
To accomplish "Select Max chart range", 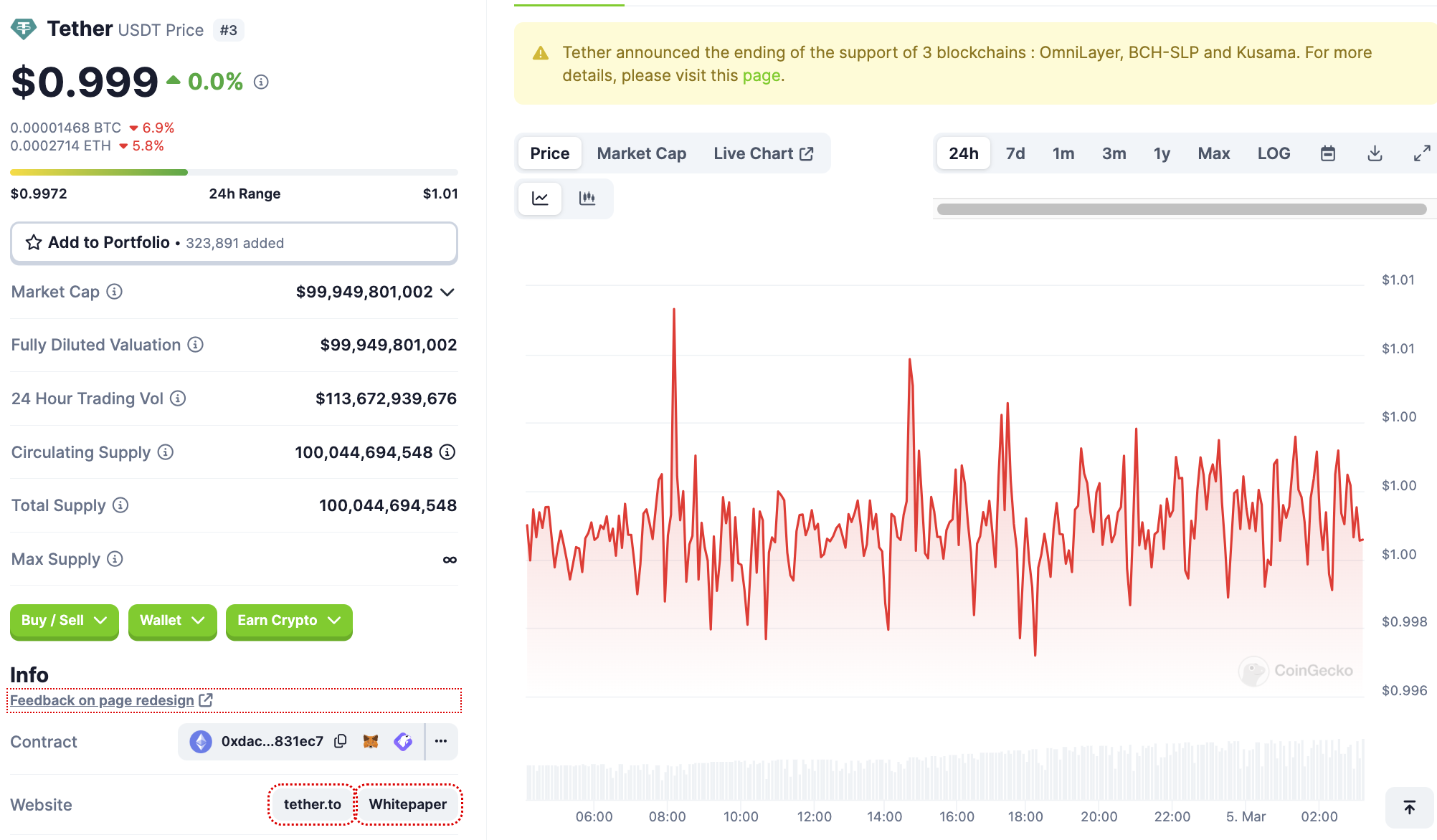I will tap(1213, 153).
